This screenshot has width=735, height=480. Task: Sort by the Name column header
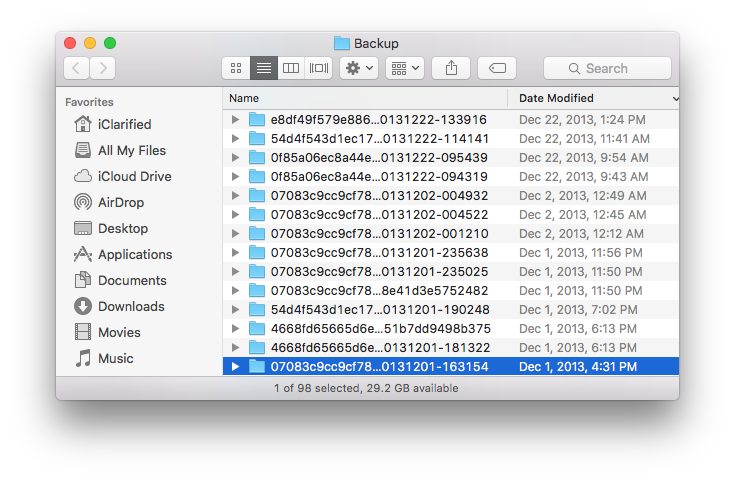pos(365,98)
